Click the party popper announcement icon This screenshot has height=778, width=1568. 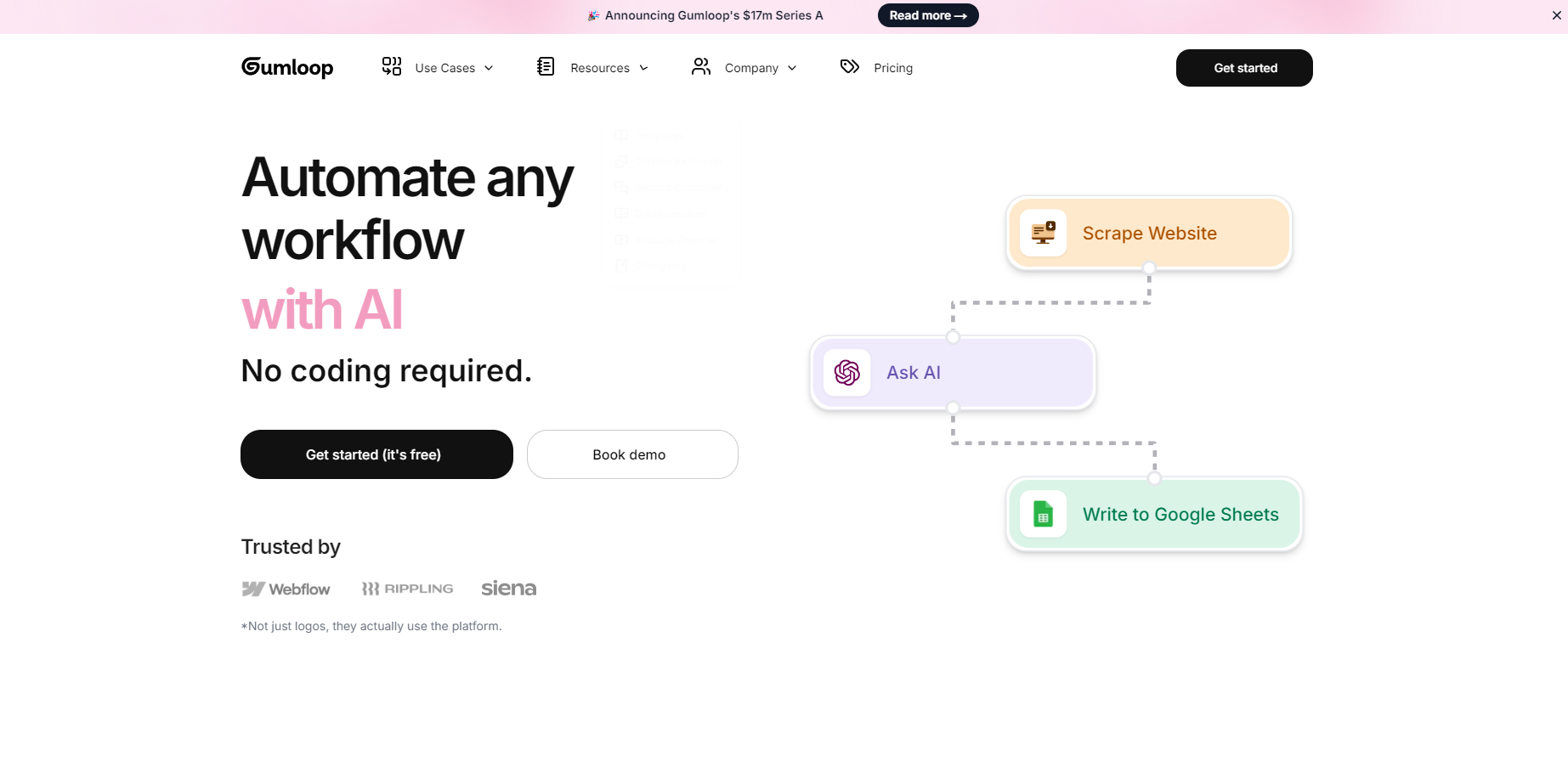(594, 15)
